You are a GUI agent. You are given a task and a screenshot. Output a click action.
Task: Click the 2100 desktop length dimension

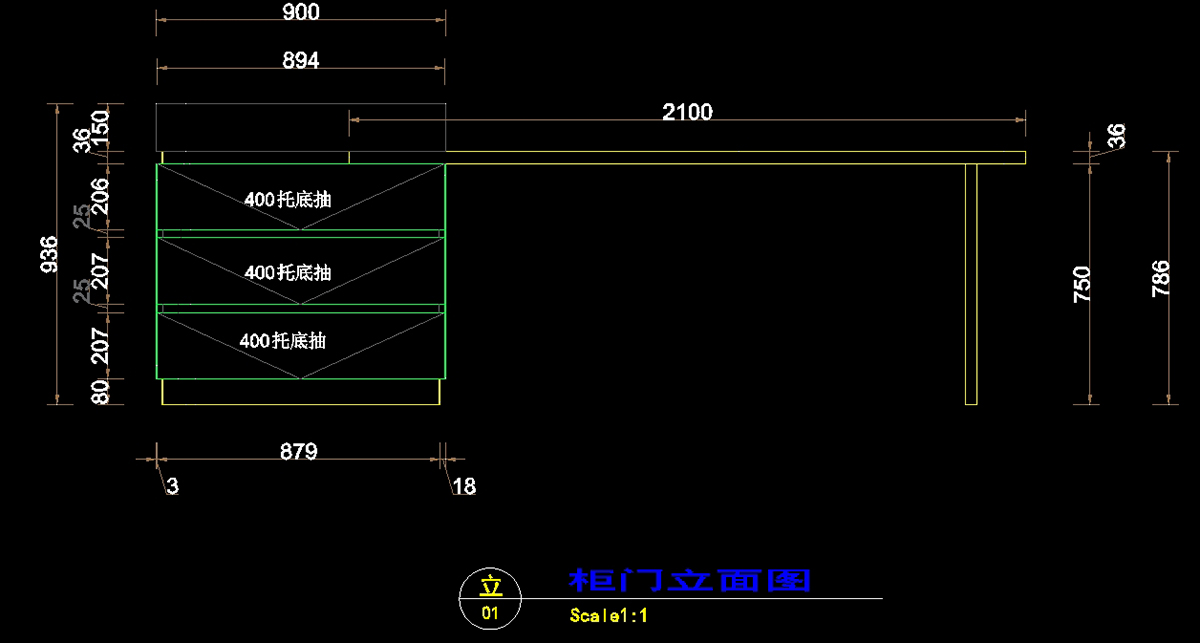688,112
